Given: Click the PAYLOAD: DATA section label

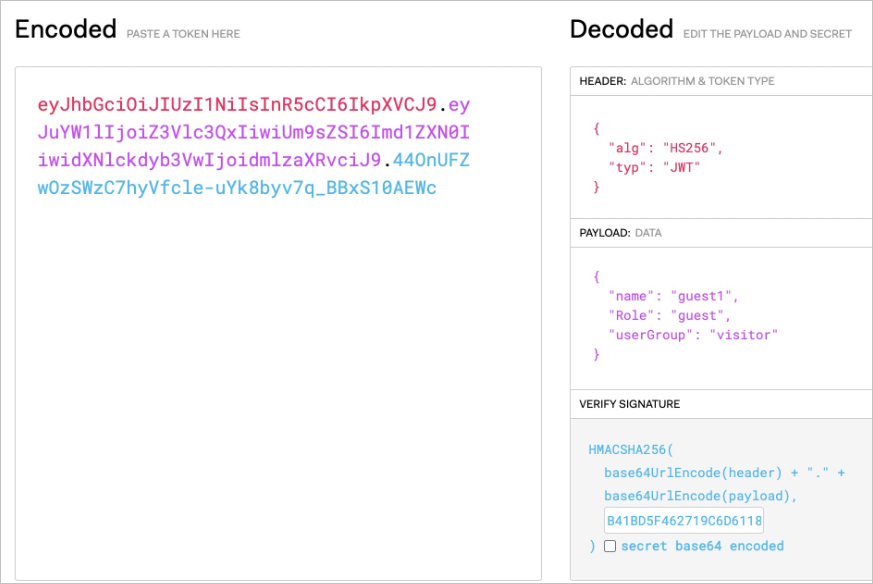Looking at the screenshot, I should pos(620,233).
